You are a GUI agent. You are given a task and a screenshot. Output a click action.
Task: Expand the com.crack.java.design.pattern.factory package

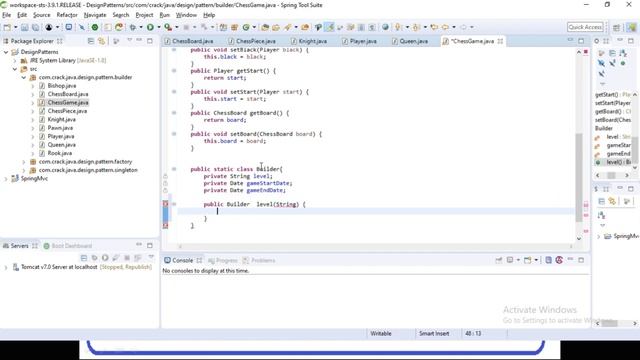24,162
